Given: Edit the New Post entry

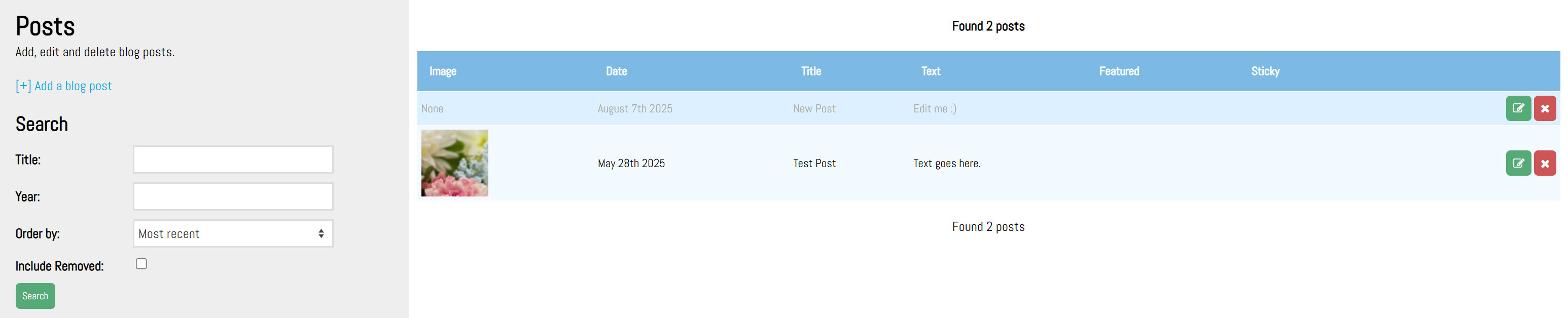Looking at the screenshot, I should [x=1518, y=109].
